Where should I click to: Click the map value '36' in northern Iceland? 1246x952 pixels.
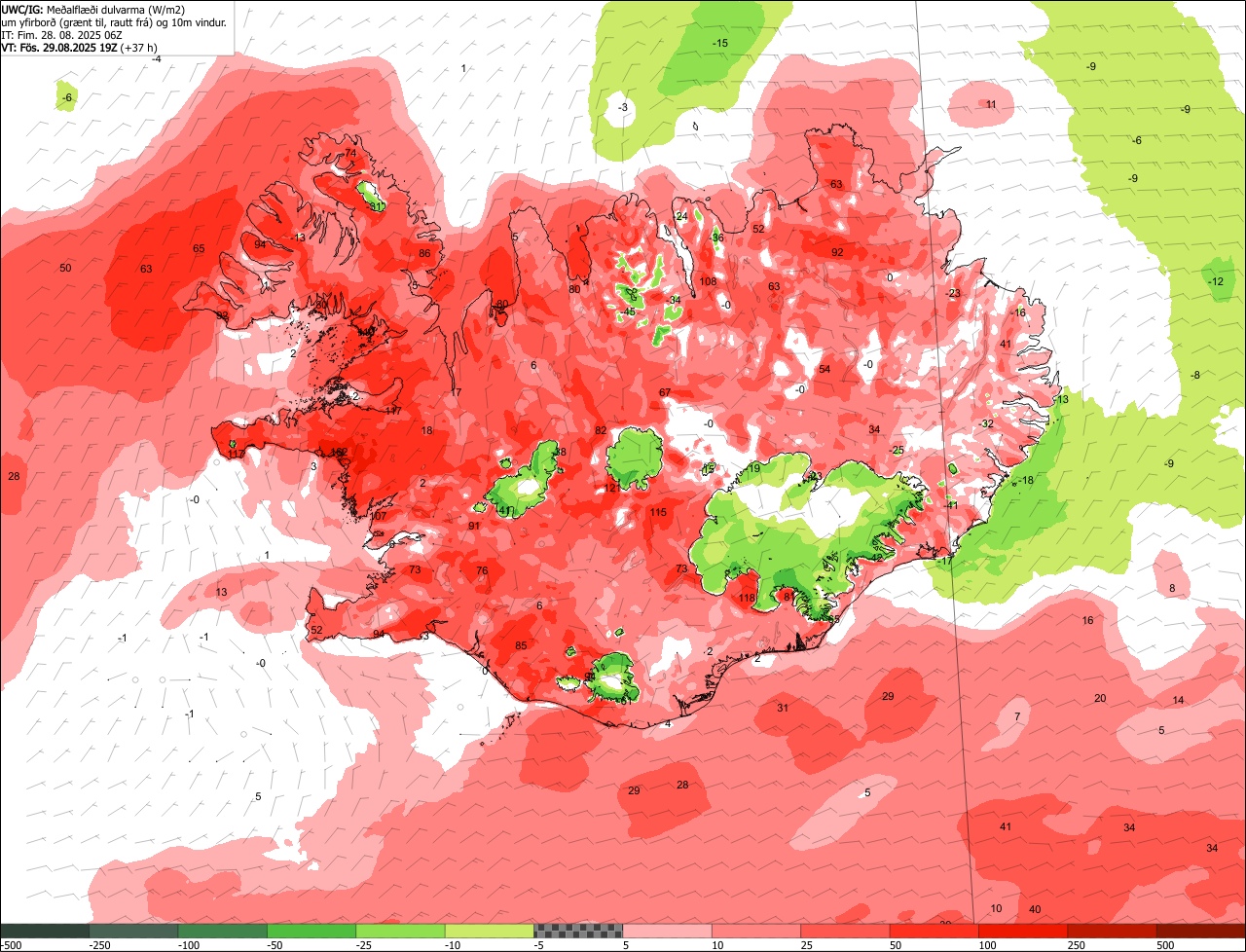coord(717,238)
